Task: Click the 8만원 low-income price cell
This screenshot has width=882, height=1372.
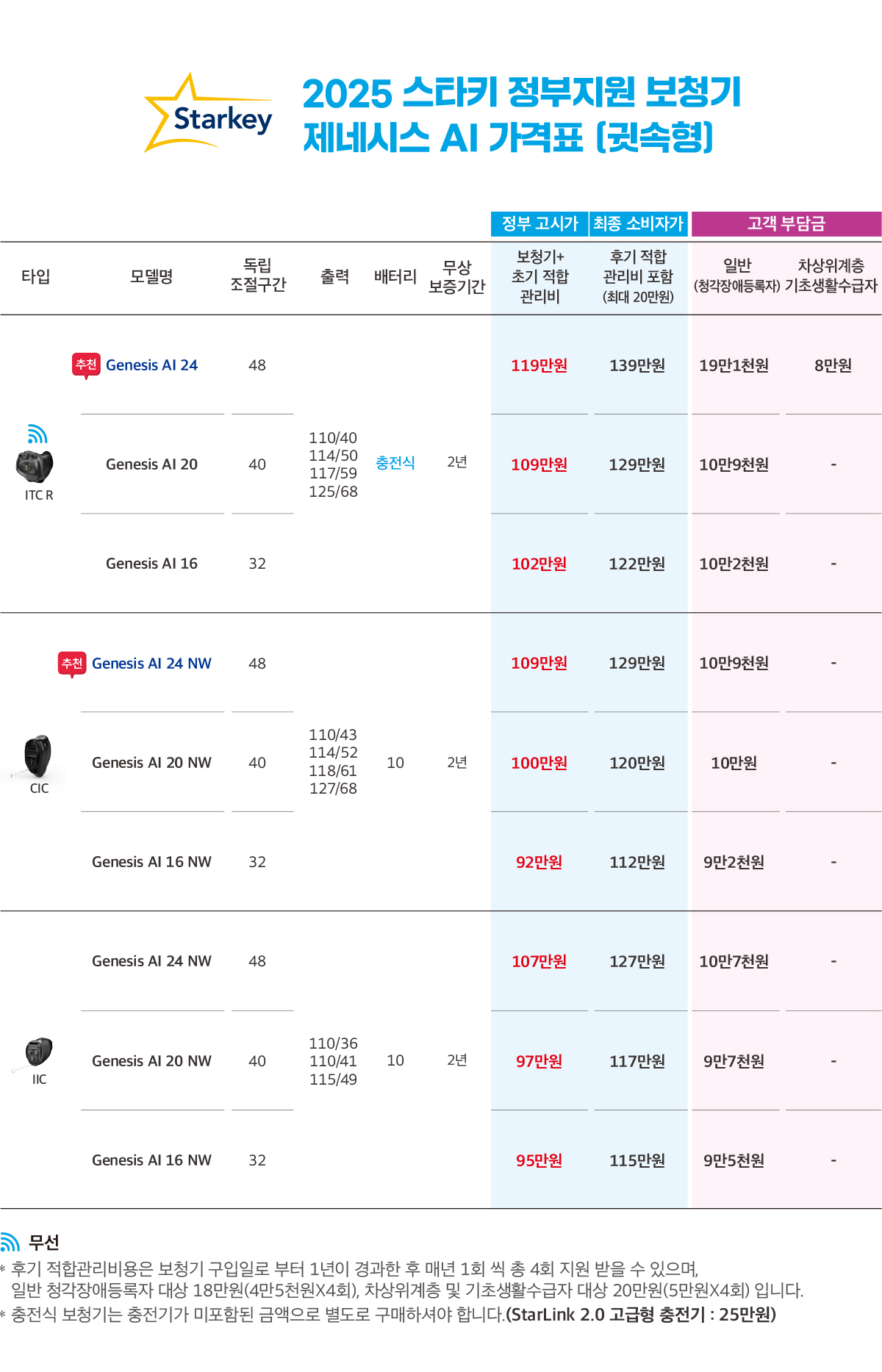Action: (833, 365)
